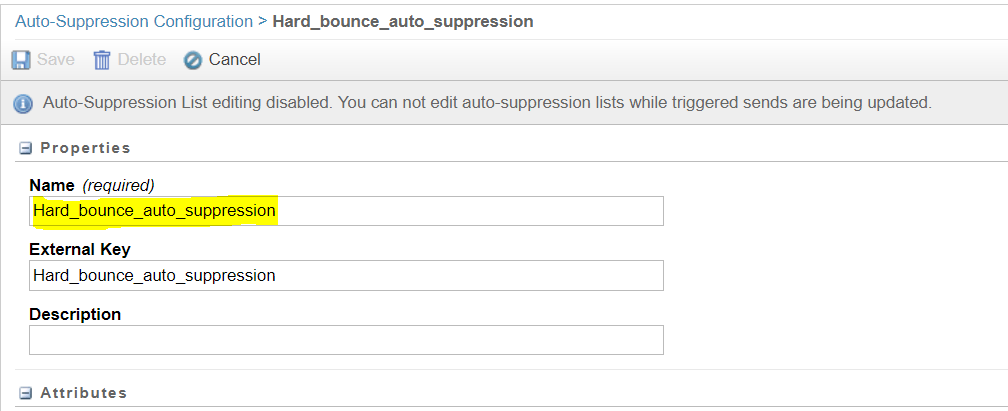This screenshot has width=1008, height=411.
Task: Click the blue Cancel circle icon
Action: click(193, 60)
